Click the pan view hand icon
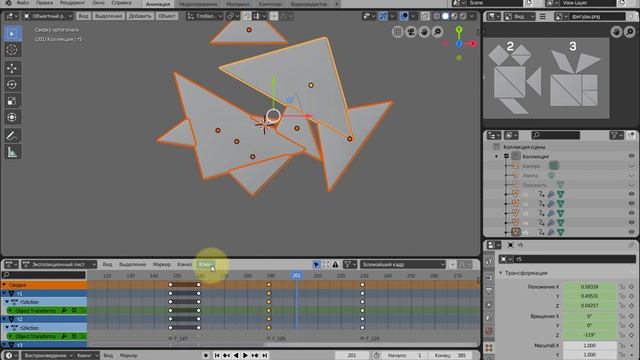Screen dimensions: 640x360 click(424, 32)
